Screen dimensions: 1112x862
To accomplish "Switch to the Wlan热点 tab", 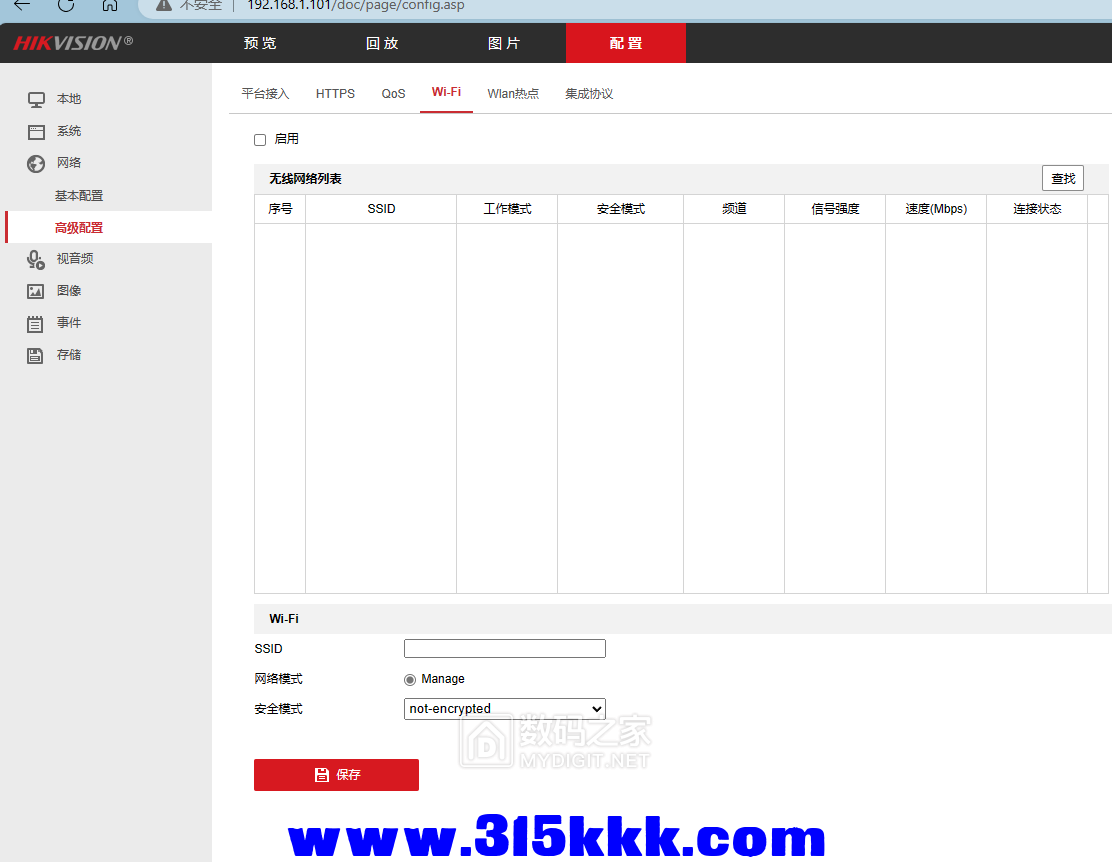I will click(x=513, y=94).
